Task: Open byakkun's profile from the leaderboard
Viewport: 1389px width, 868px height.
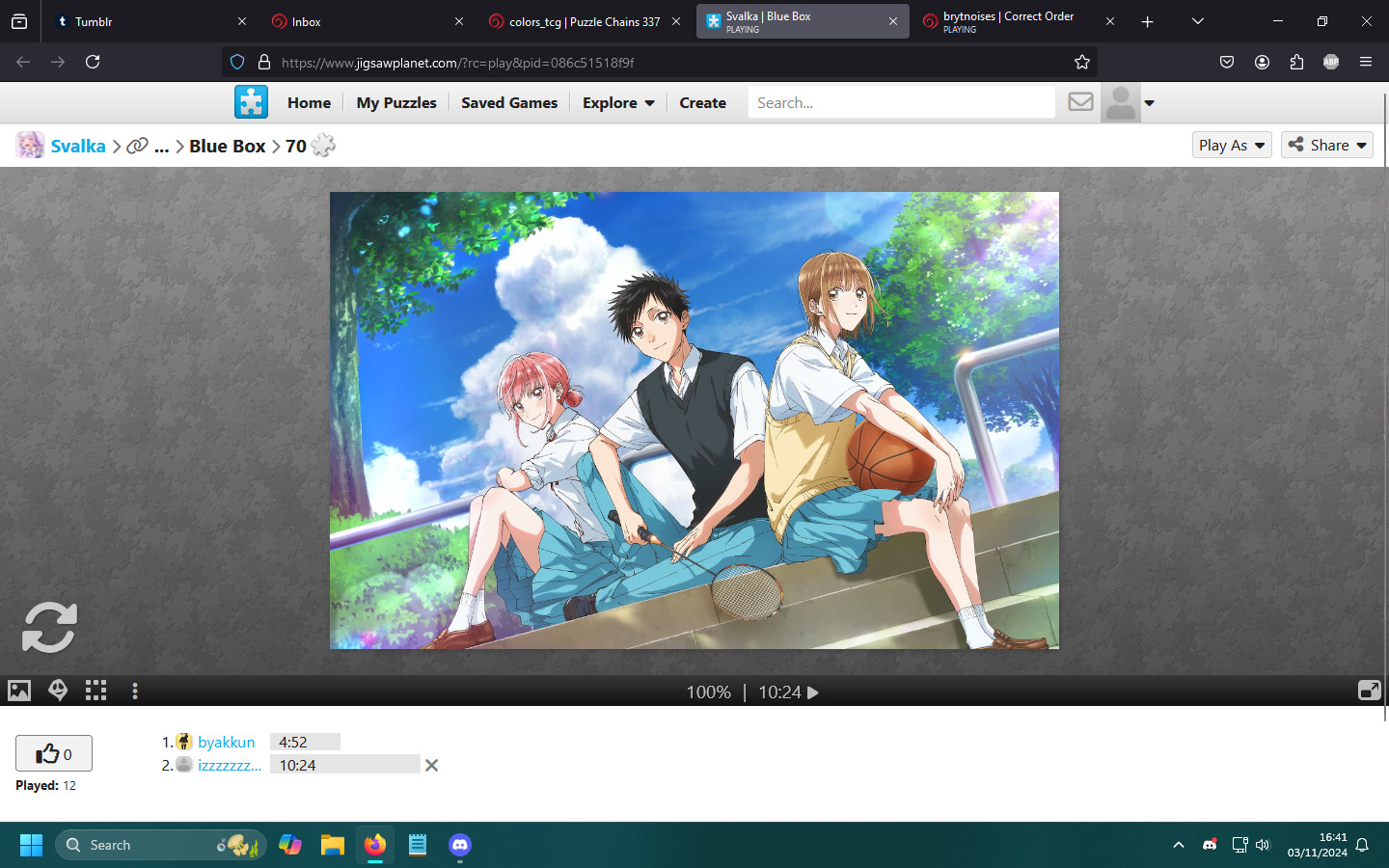Action: [227, 742]
